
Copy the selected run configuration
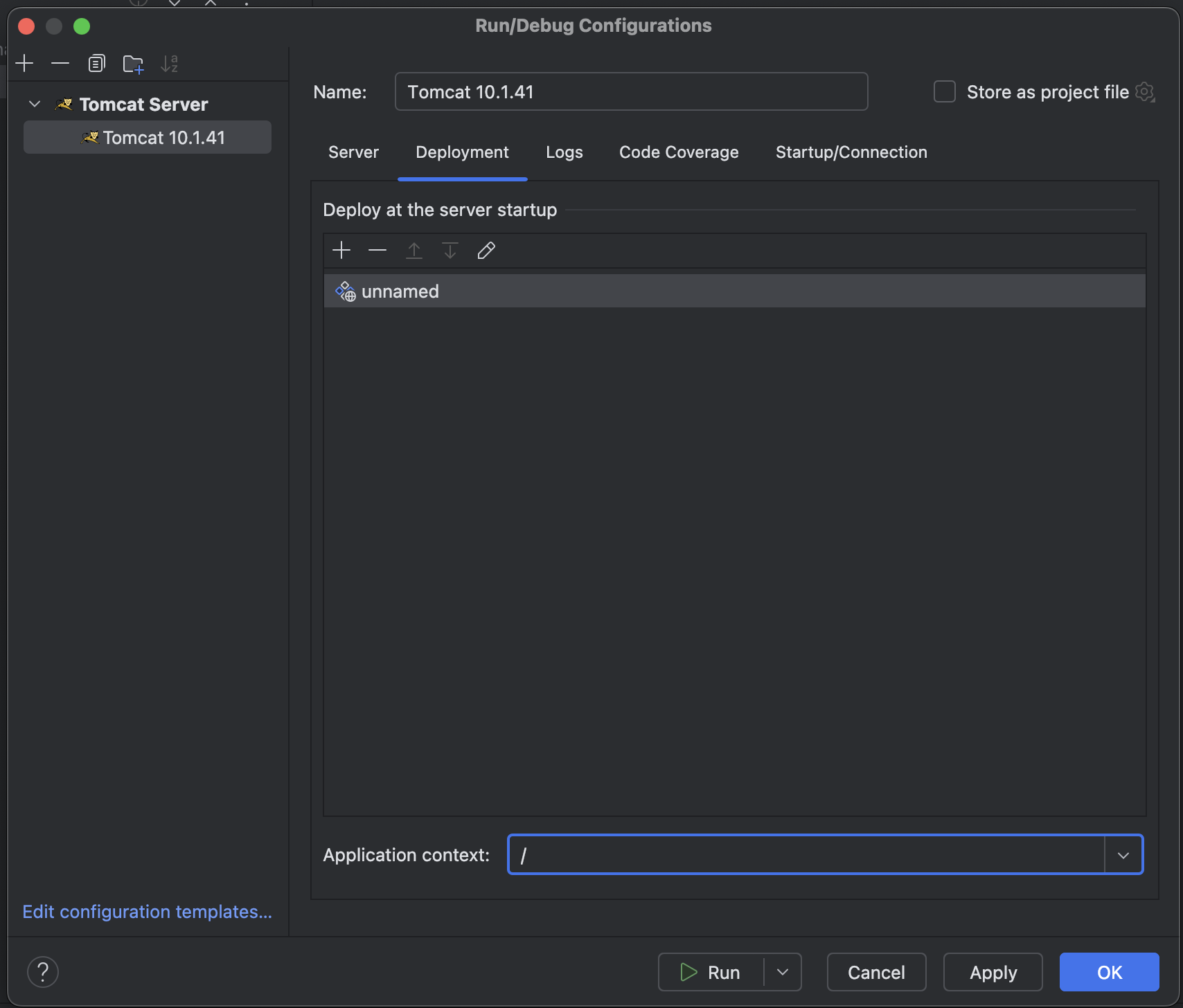[96, 64]
